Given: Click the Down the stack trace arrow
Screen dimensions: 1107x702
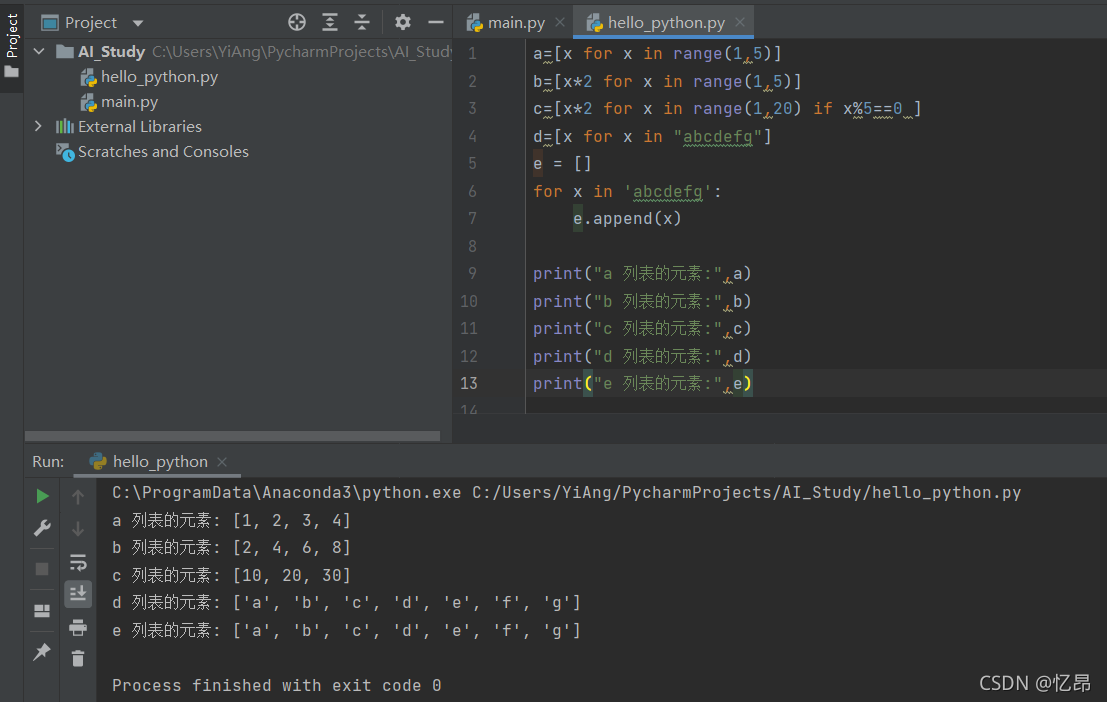Looking at the screenshot, I should 78,529.
